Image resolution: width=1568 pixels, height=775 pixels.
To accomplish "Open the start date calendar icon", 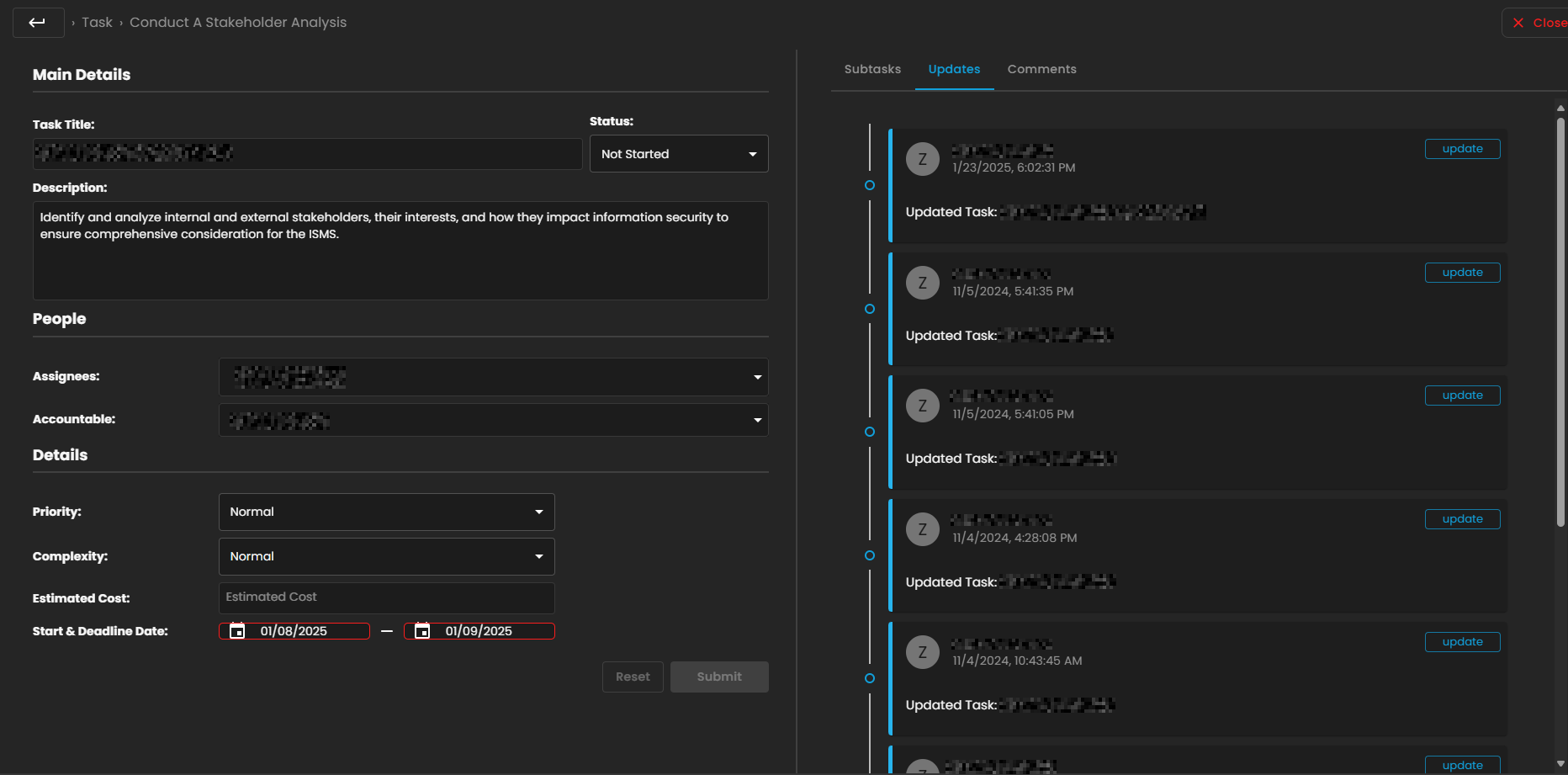I will click(x=237, y=631).
